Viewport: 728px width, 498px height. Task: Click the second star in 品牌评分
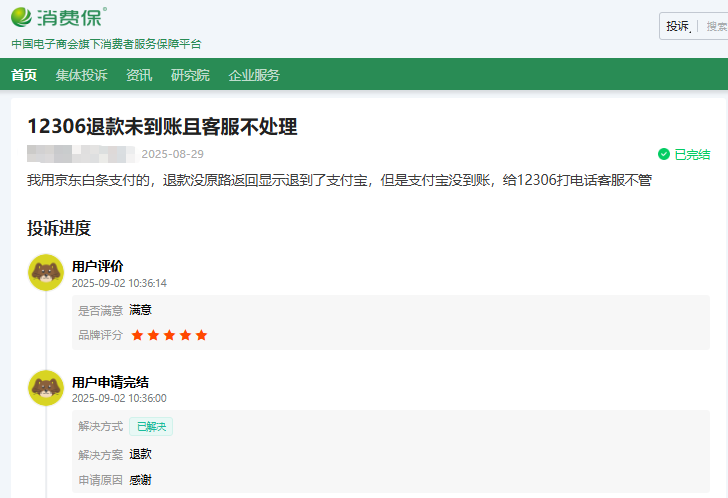click(153, 335)
